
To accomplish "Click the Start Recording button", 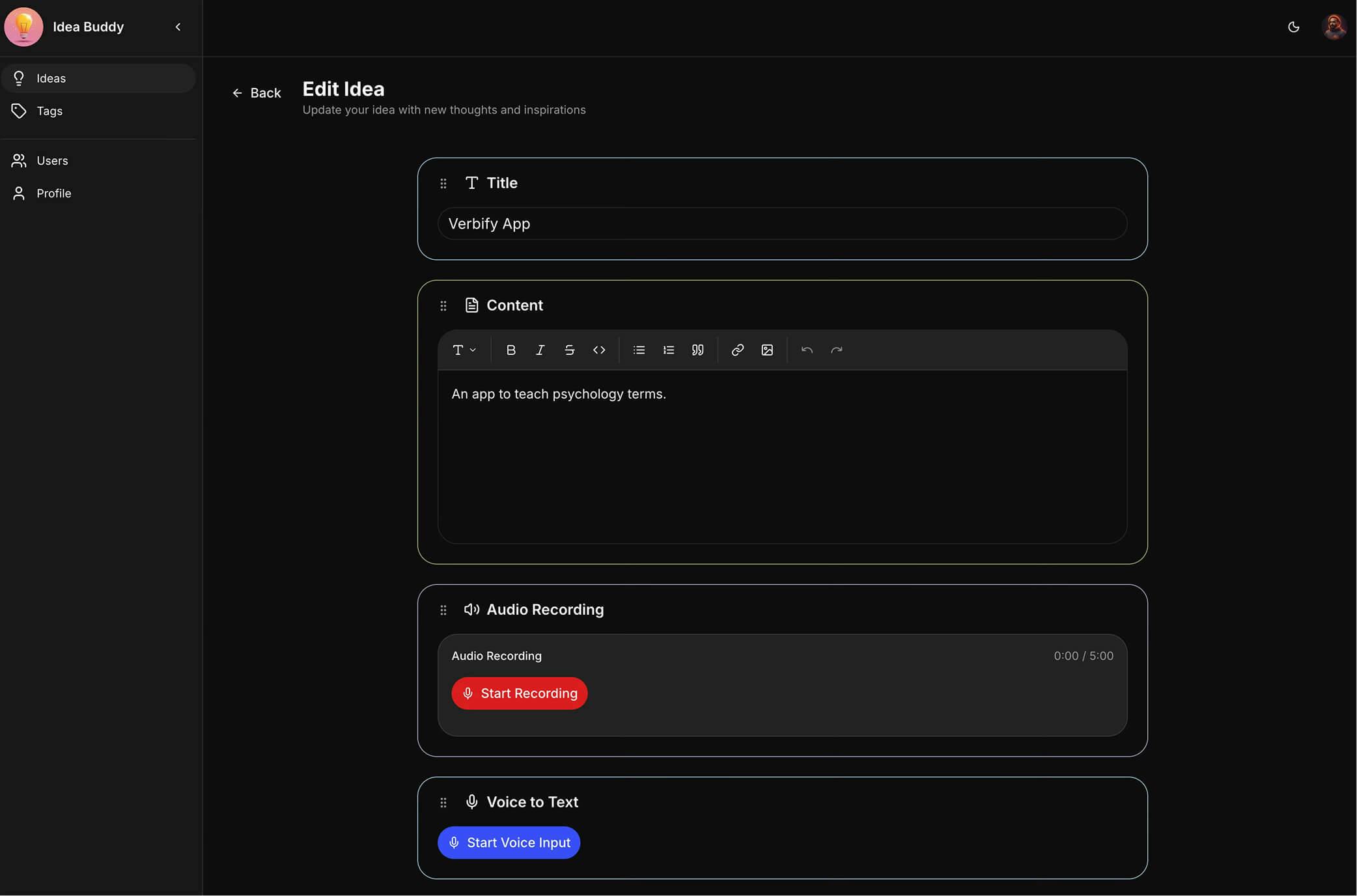I will [519, 693].
